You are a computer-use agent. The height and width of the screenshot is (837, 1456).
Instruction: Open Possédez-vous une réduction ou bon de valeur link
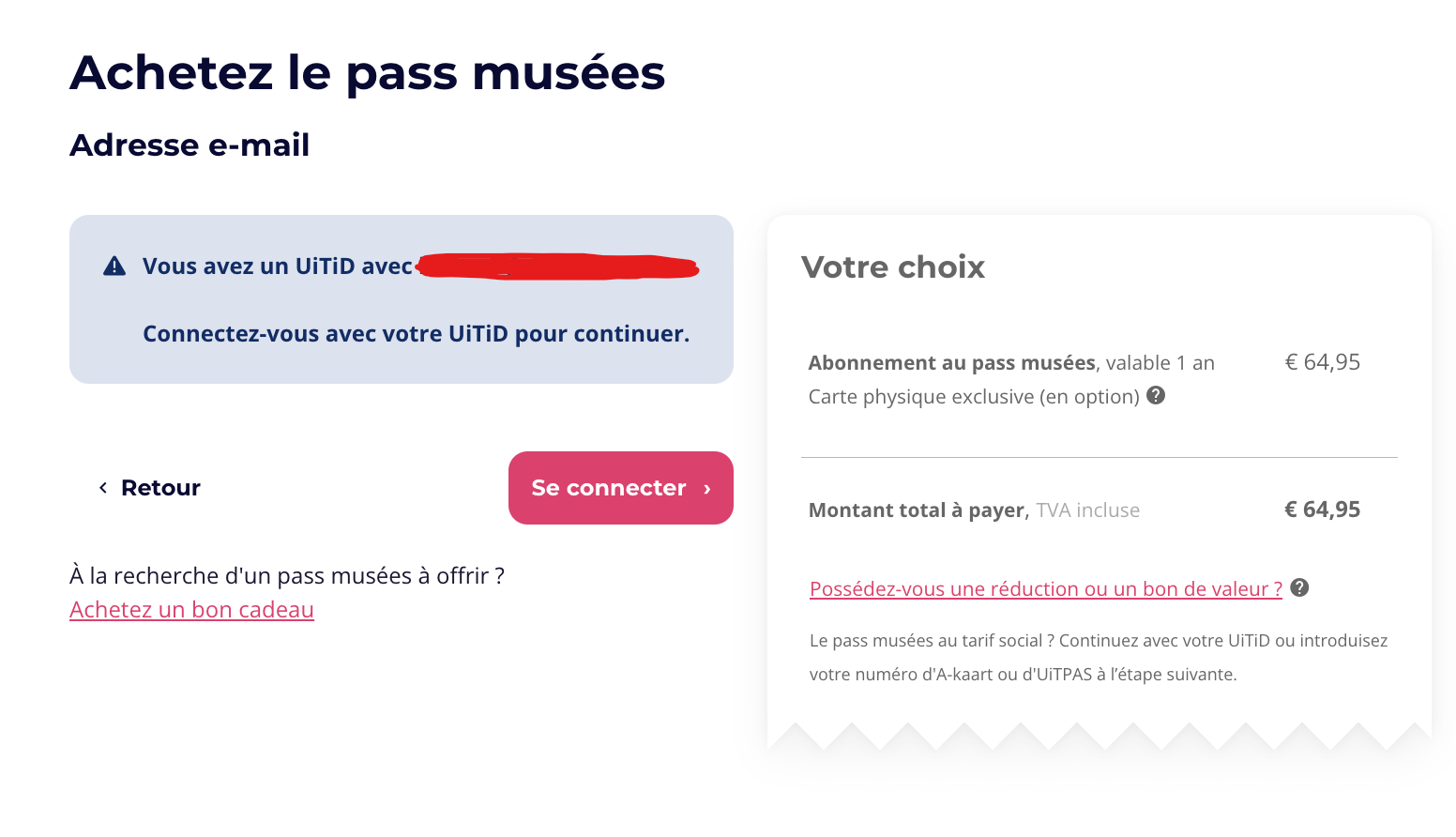pyautogui.click(x=1046, y=589)
